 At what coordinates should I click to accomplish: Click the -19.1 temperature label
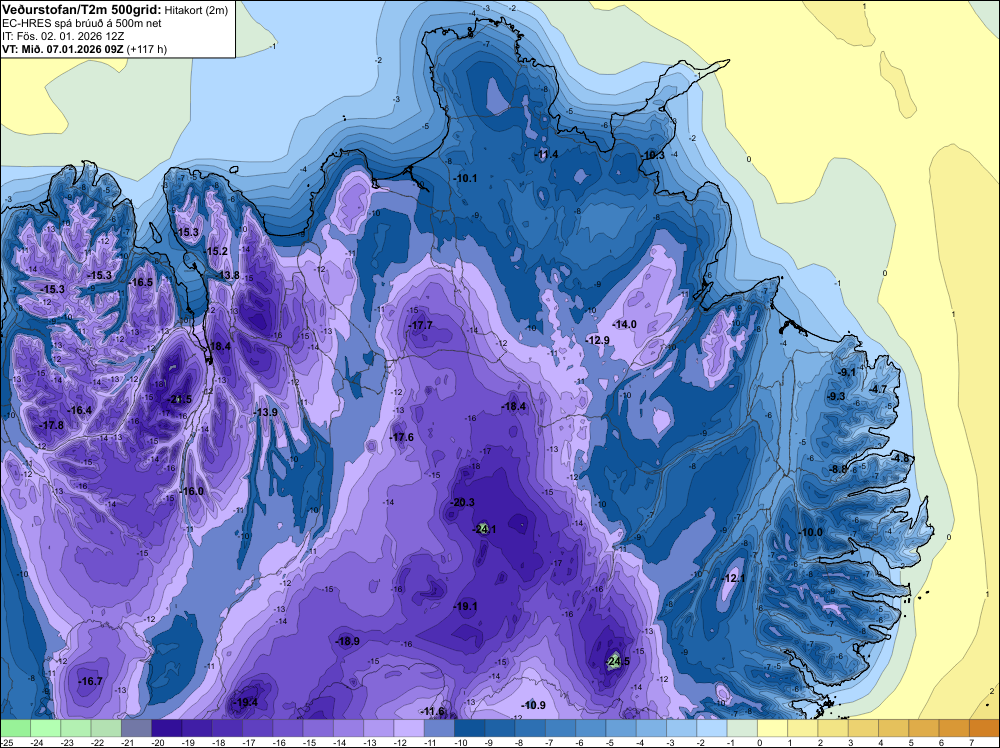pyautogui.click(x=465, y=606)
